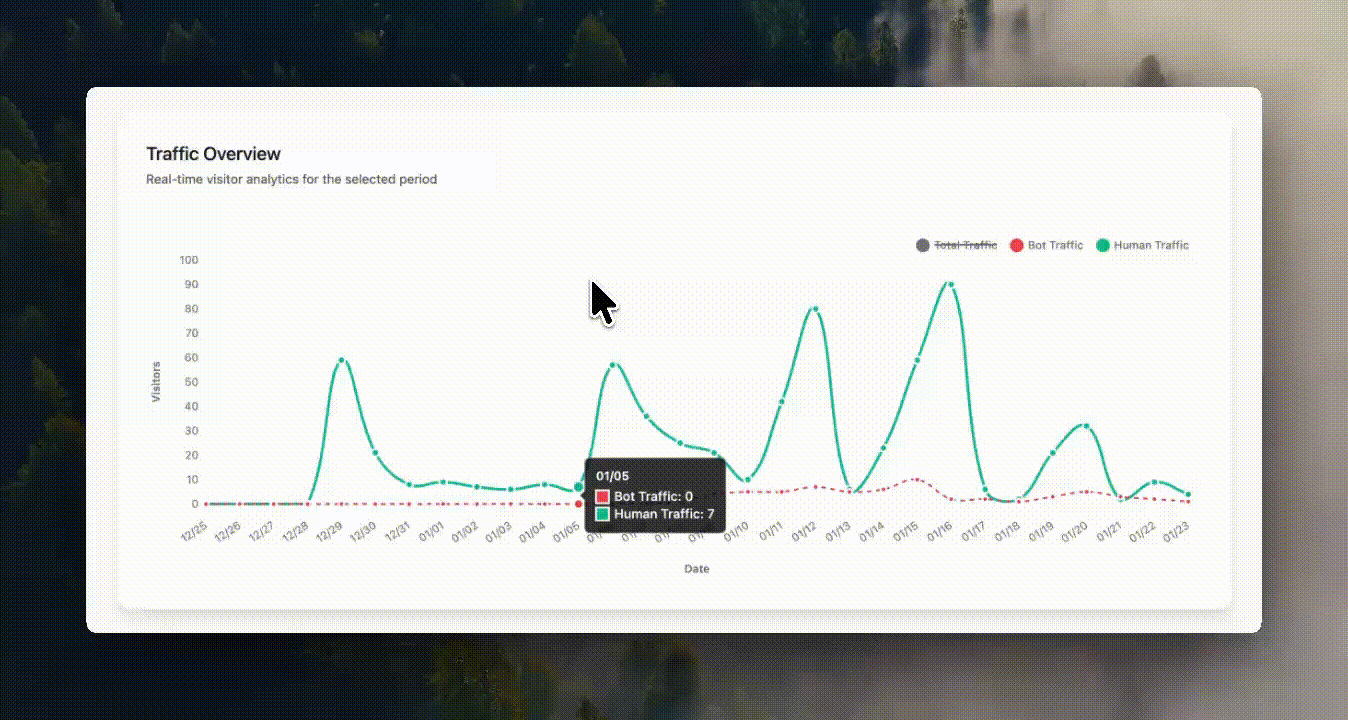Click the Traffic Overview heading
The height and width of the screenshot is (720, 1348).
click(x=213, y=154)
